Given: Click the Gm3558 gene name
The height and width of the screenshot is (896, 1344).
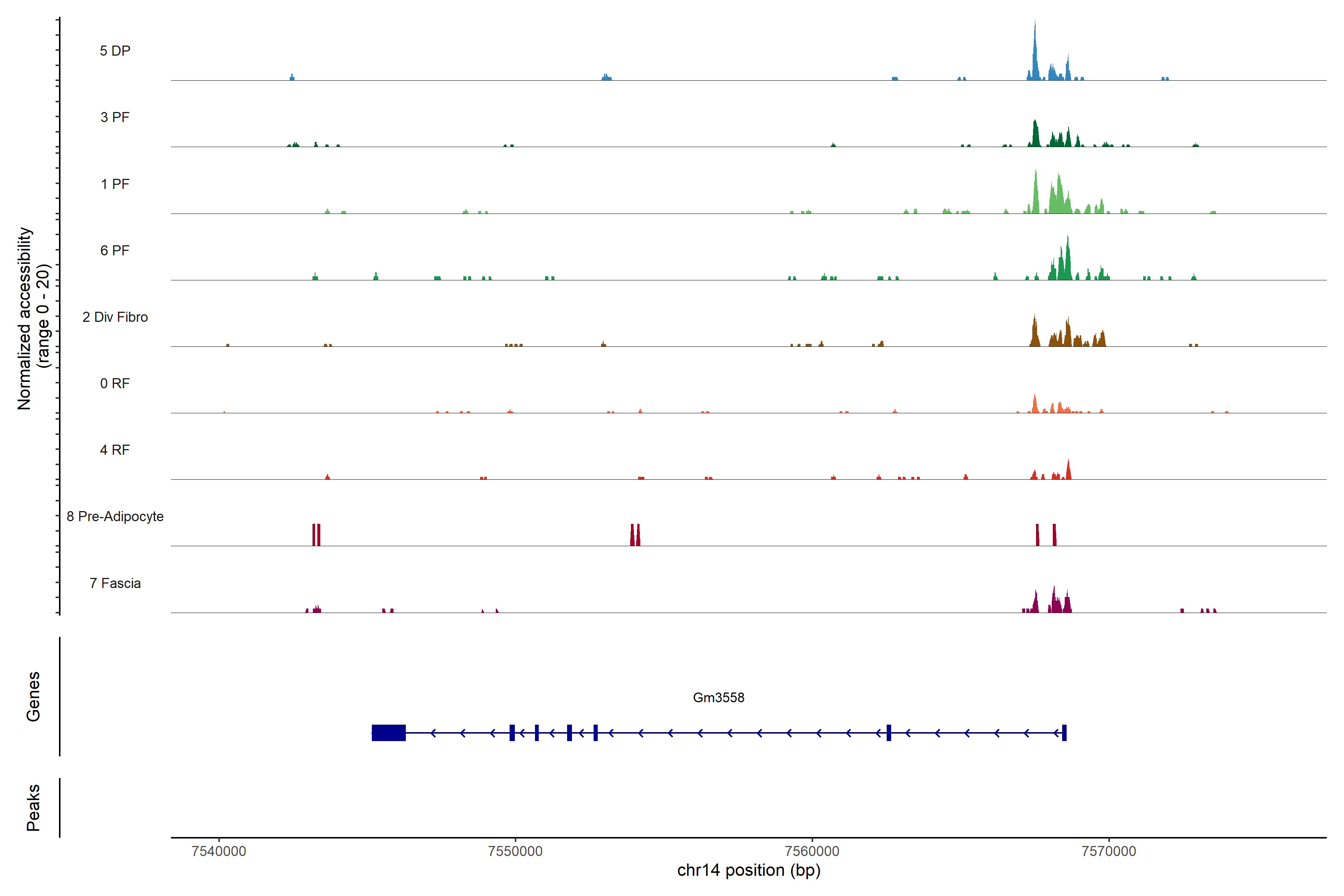Looking at the screenshot, I should pos(718,698).
